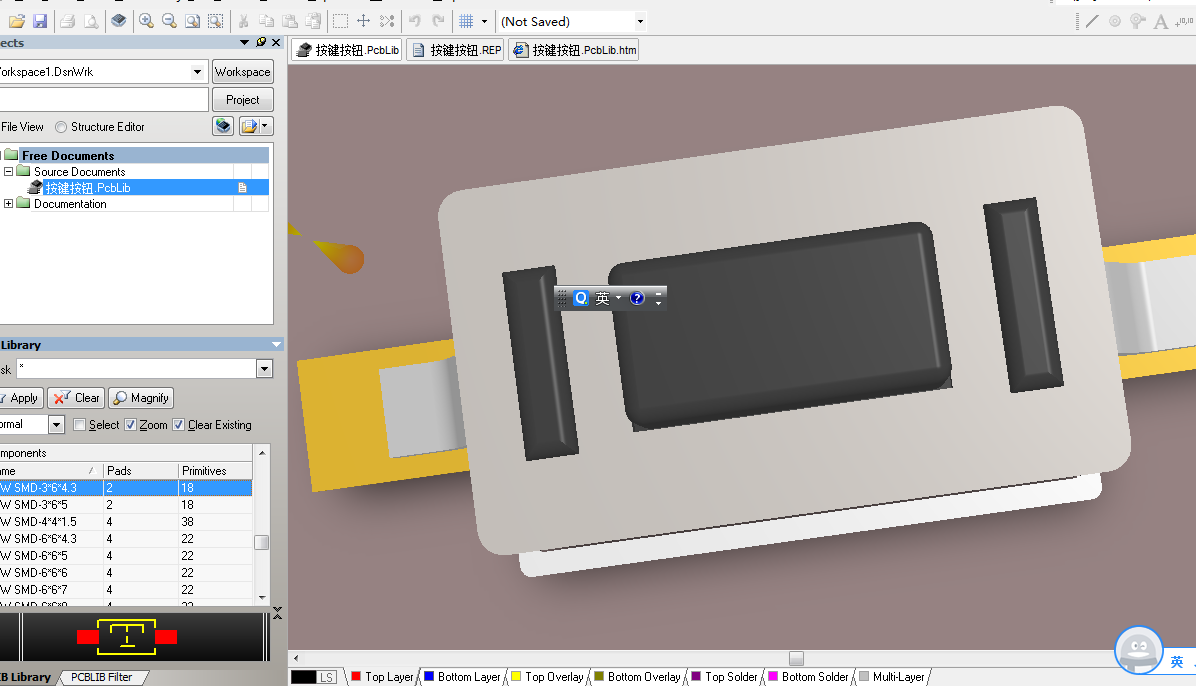Click the Redo arrow icon
The height and width of the screenshot is (686, 1196).
(438, 21)
